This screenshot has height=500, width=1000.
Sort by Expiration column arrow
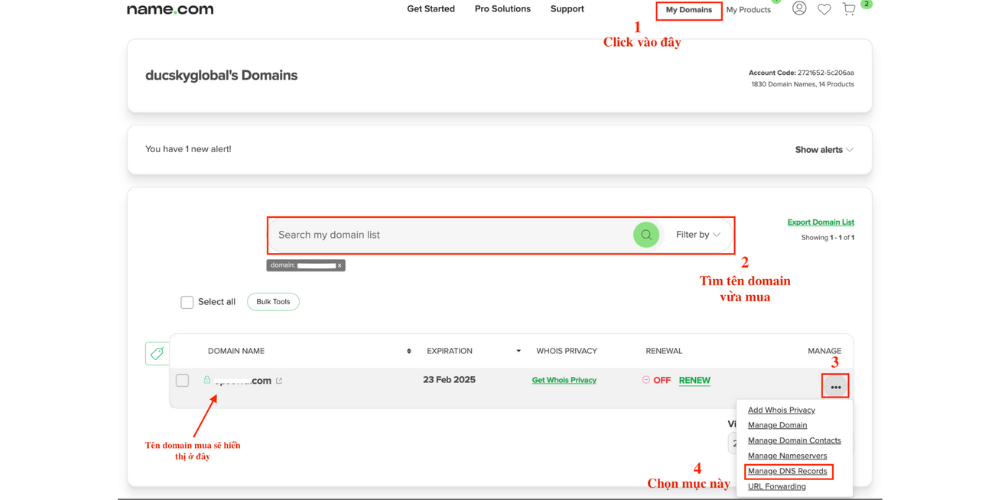(x=518, y=351)
